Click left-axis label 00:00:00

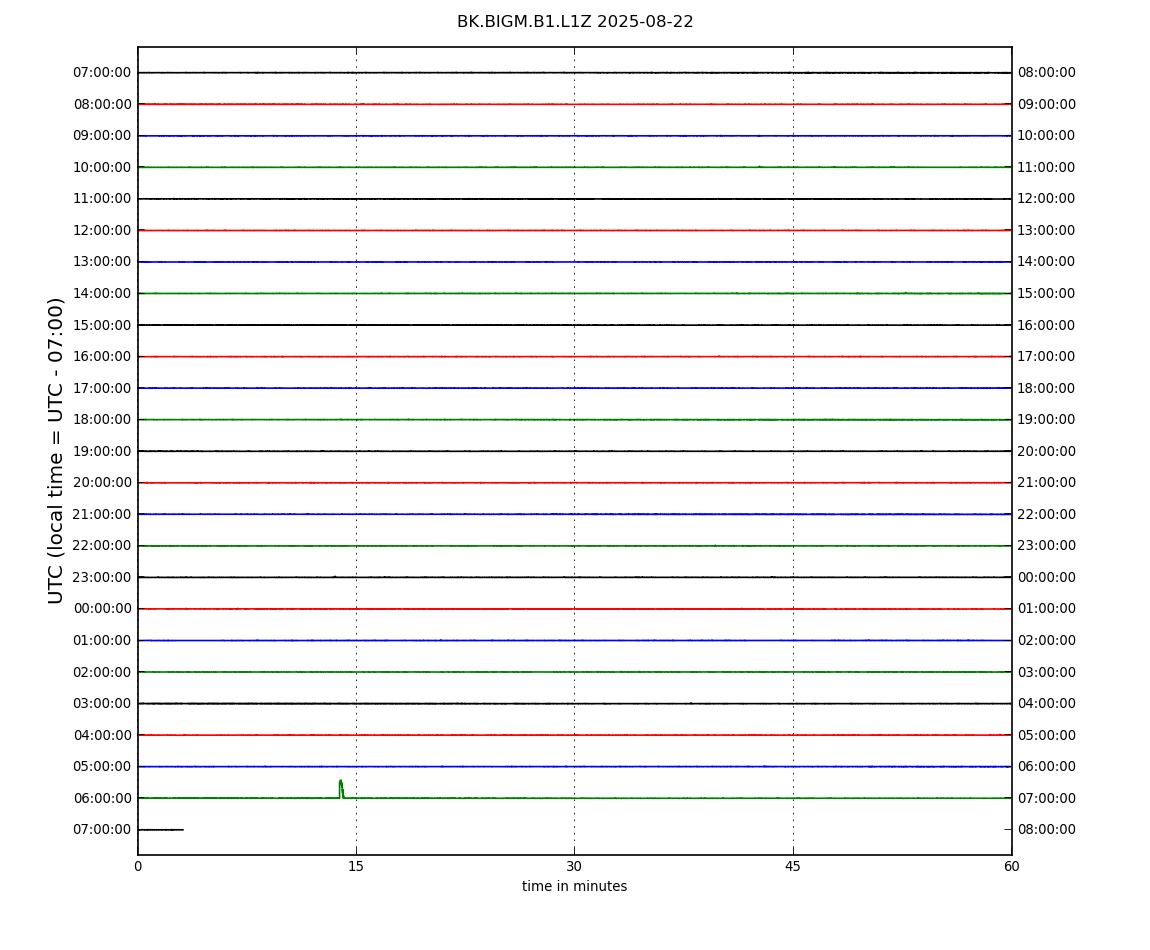tap(103, 609)
